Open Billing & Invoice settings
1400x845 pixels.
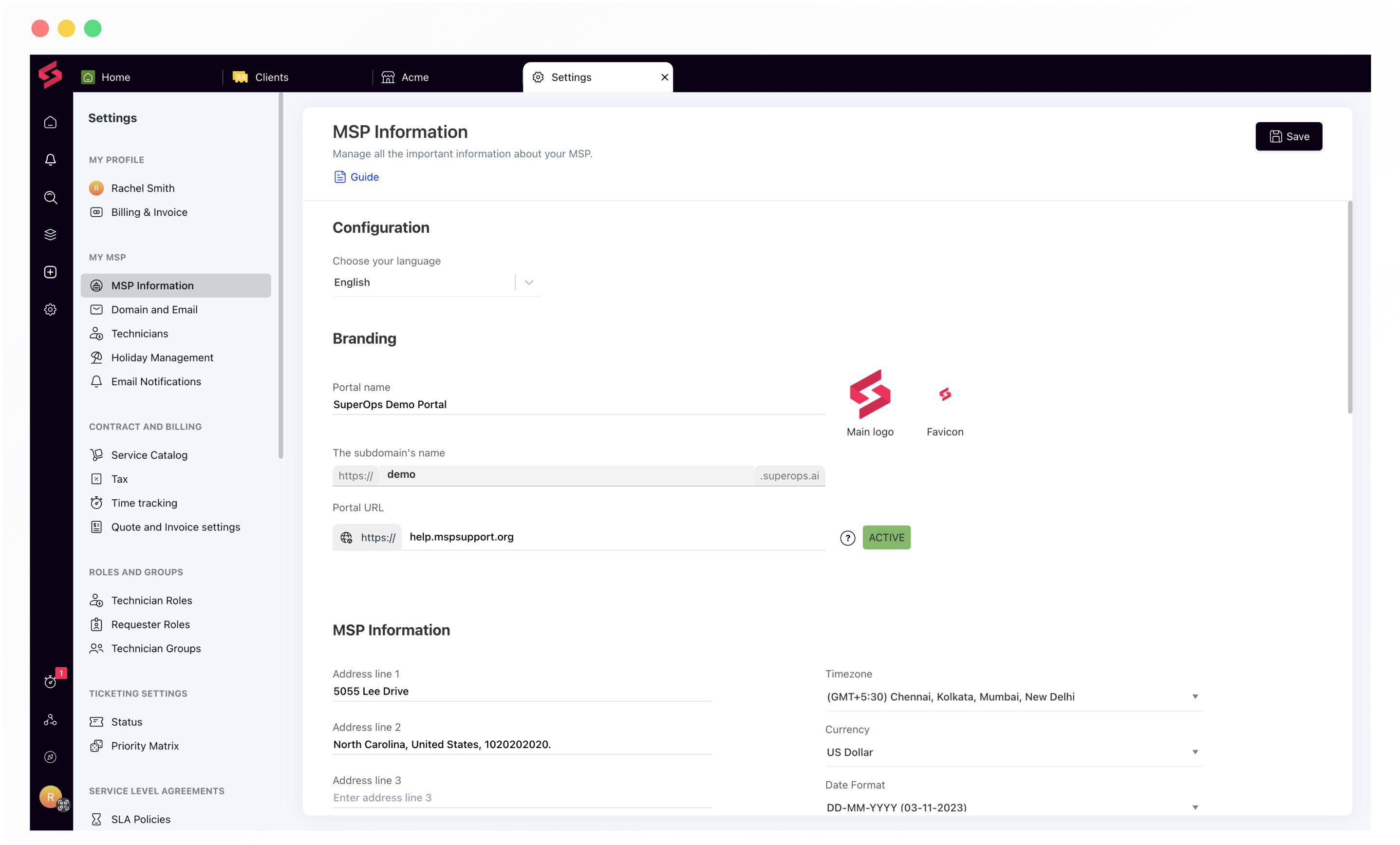point(176,212)
